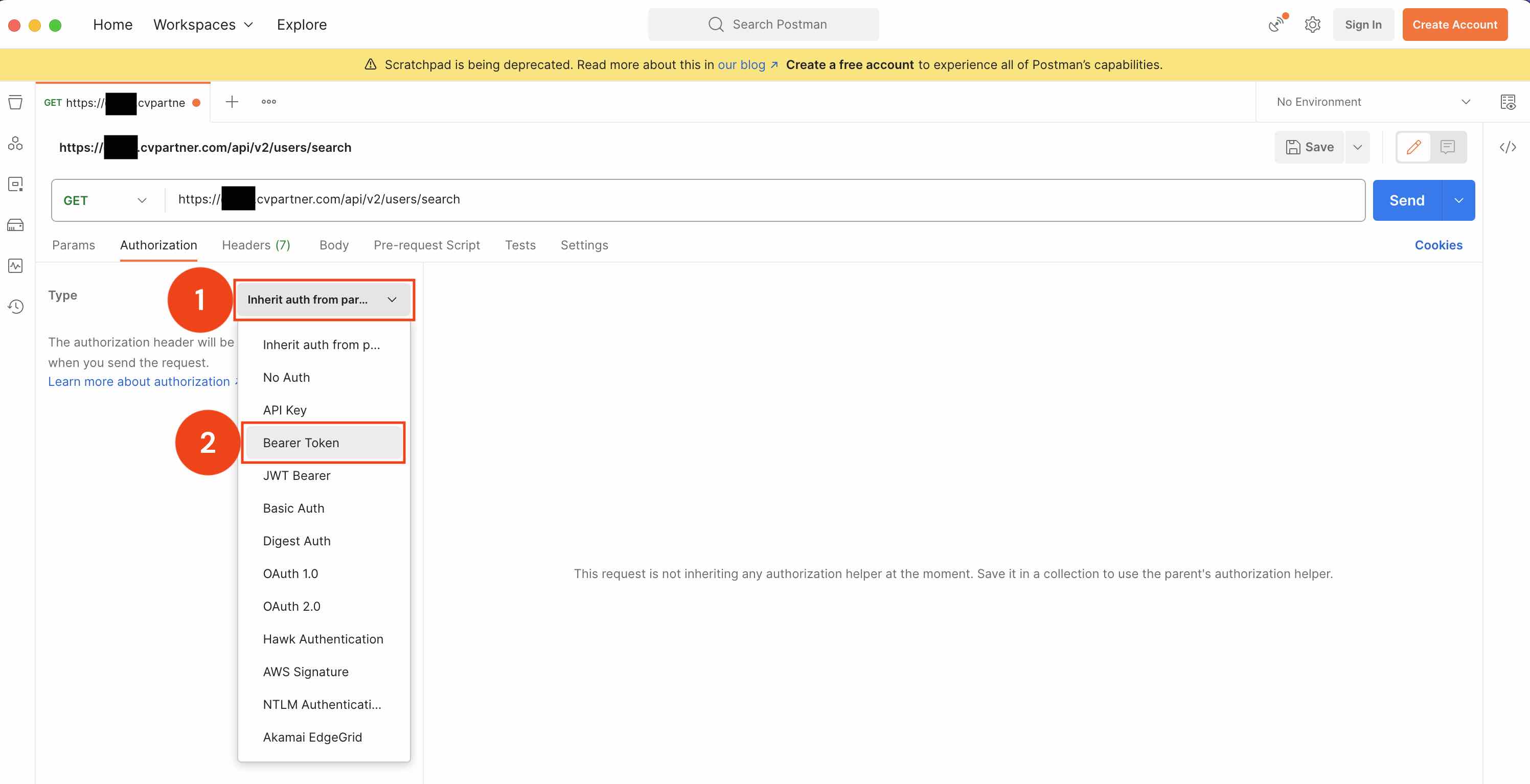The width and height of the screenshot is (1530, 784).
Task: Open the HTTP method GET dropdown
Action: [105, 200]
